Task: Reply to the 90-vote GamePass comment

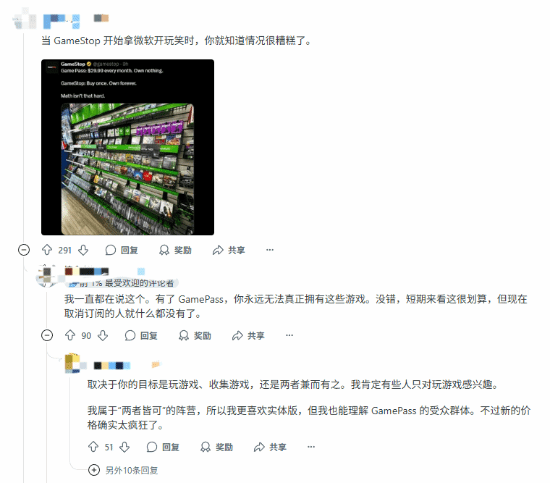Action: tap(141, 335)
